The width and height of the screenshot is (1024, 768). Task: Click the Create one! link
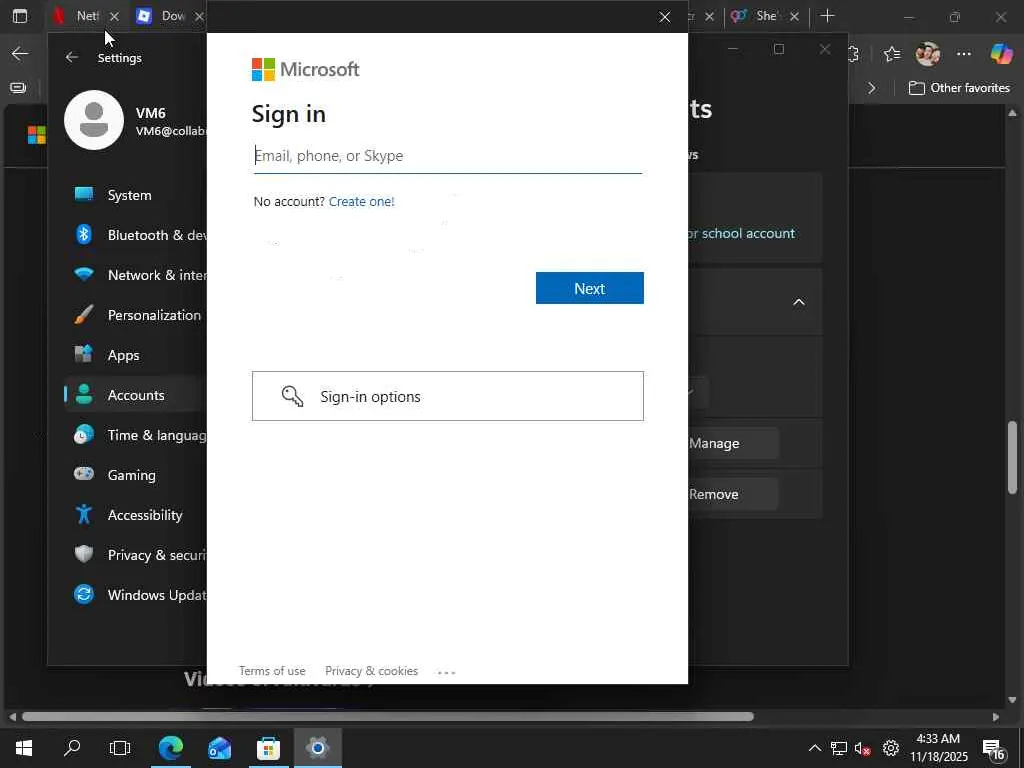pos(361,202)
